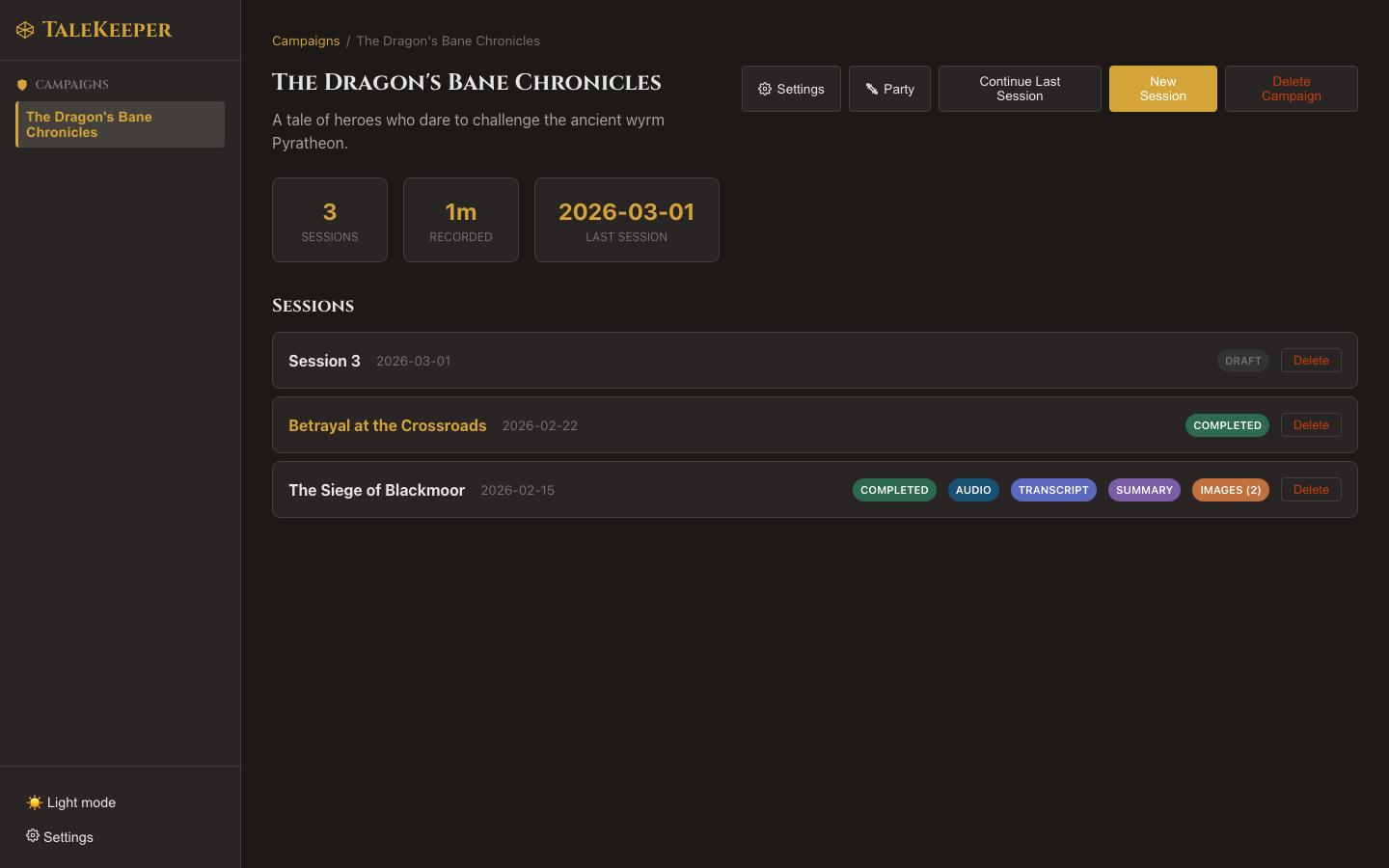Click the gear icon beside bottom-left Settings
Viewport: 1389px width, 868px height.
pyautogui.click(x=33, y=836)
